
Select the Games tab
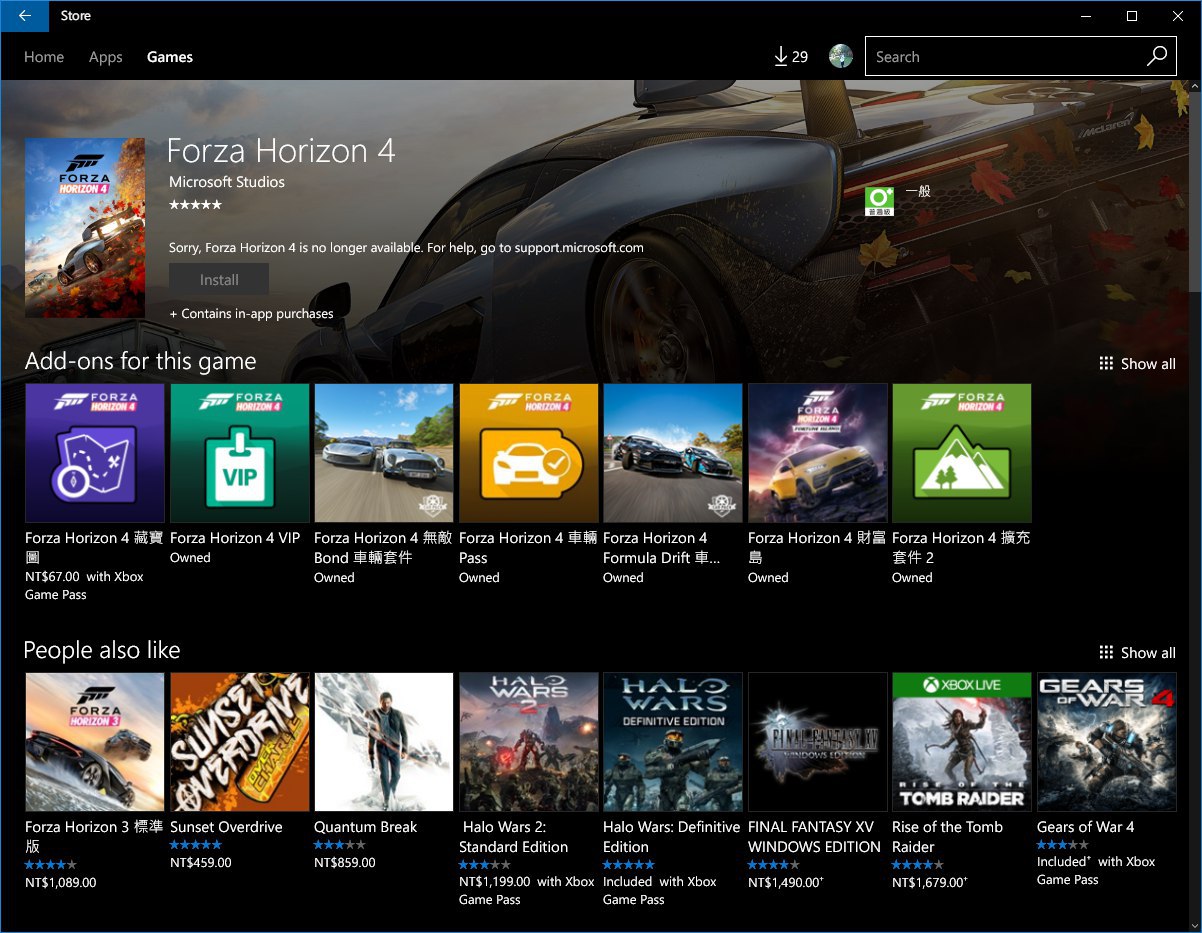pyautogui.click(x=170, y=57)
